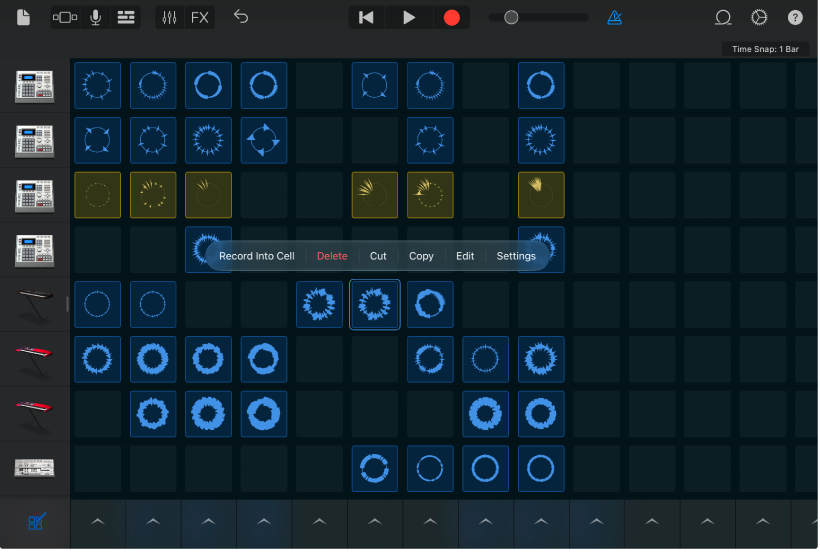Switch to Tracks view button
Viewport: 820px width, 552px height.
click(65, 17)
